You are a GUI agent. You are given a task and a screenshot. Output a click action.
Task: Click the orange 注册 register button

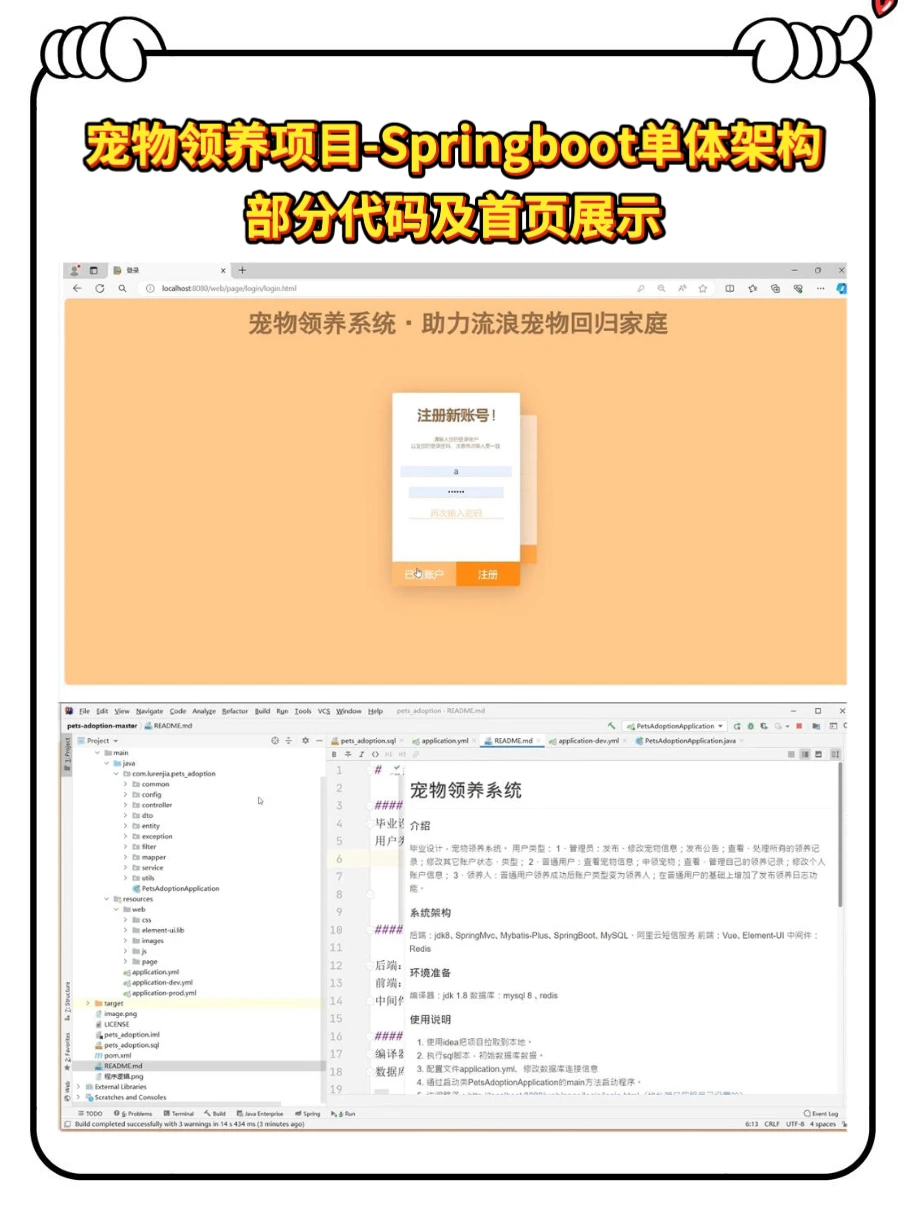487,576
